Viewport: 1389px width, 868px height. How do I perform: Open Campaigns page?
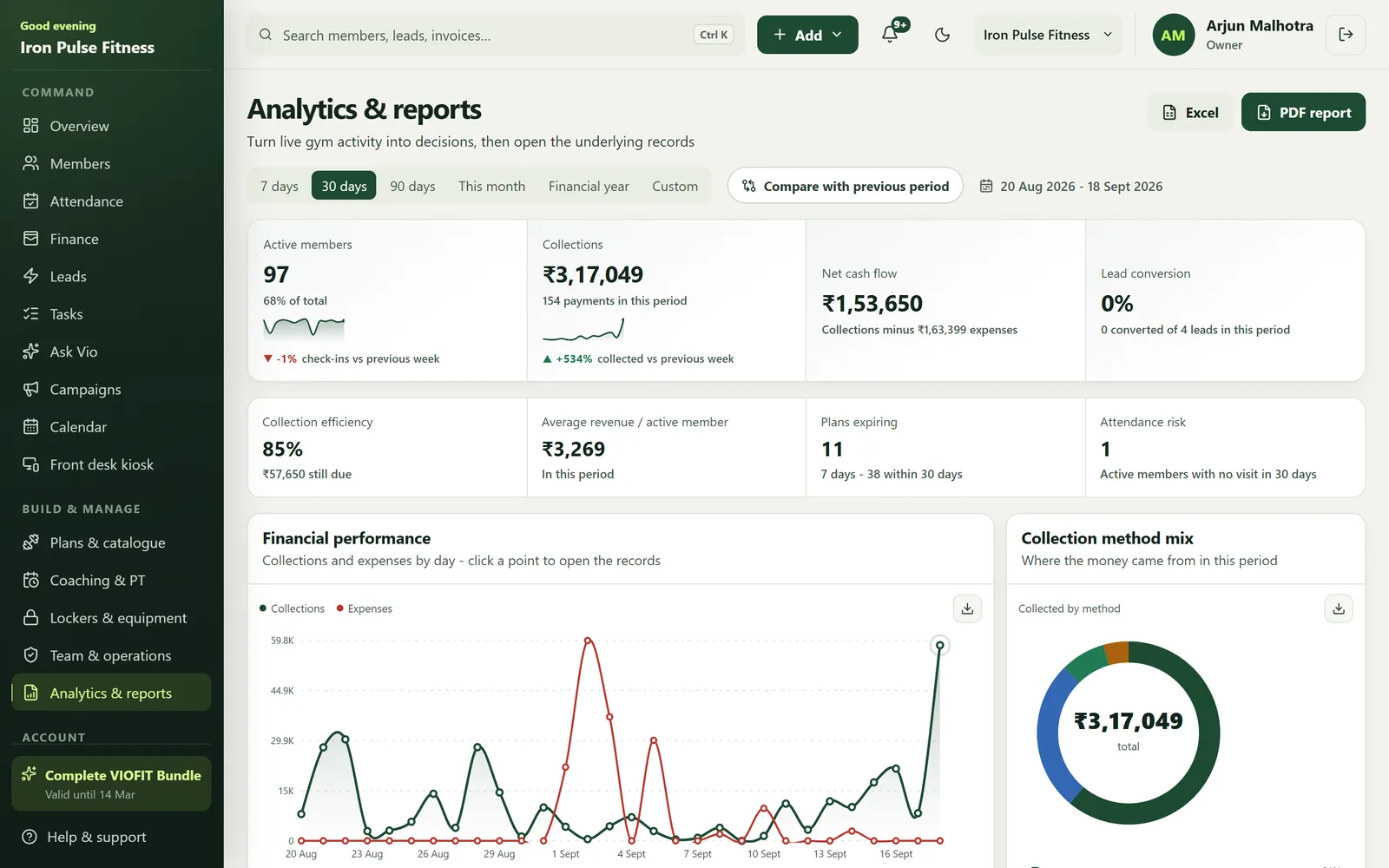click(111, 389)
